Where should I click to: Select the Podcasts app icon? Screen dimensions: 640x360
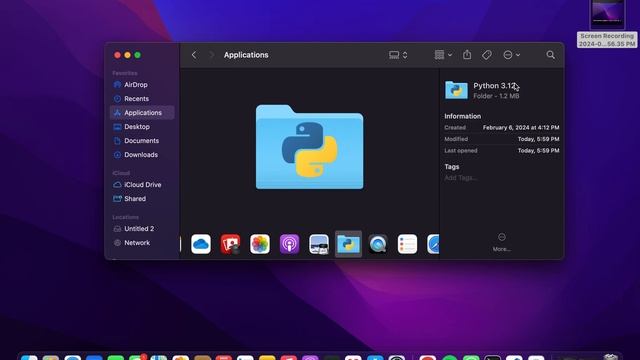[x=289, y=244]
